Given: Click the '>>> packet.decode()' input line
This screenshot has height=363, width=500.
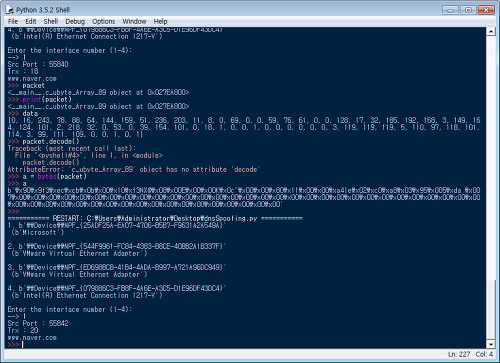Looking at the screenshot, I should 44,141.
